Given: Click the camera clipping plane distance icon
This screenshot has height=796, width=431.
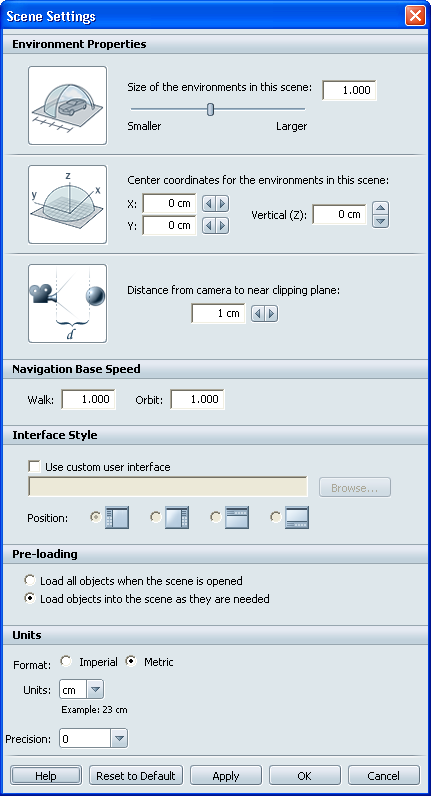Looking at the screenshot, I should click(x=68, y=303).
